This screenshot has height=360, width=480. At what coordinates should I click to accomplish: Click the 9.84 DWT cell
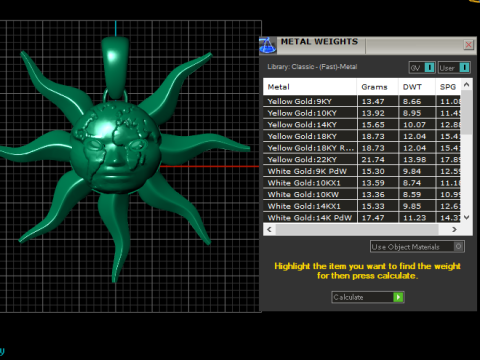(x=417, y=171)
